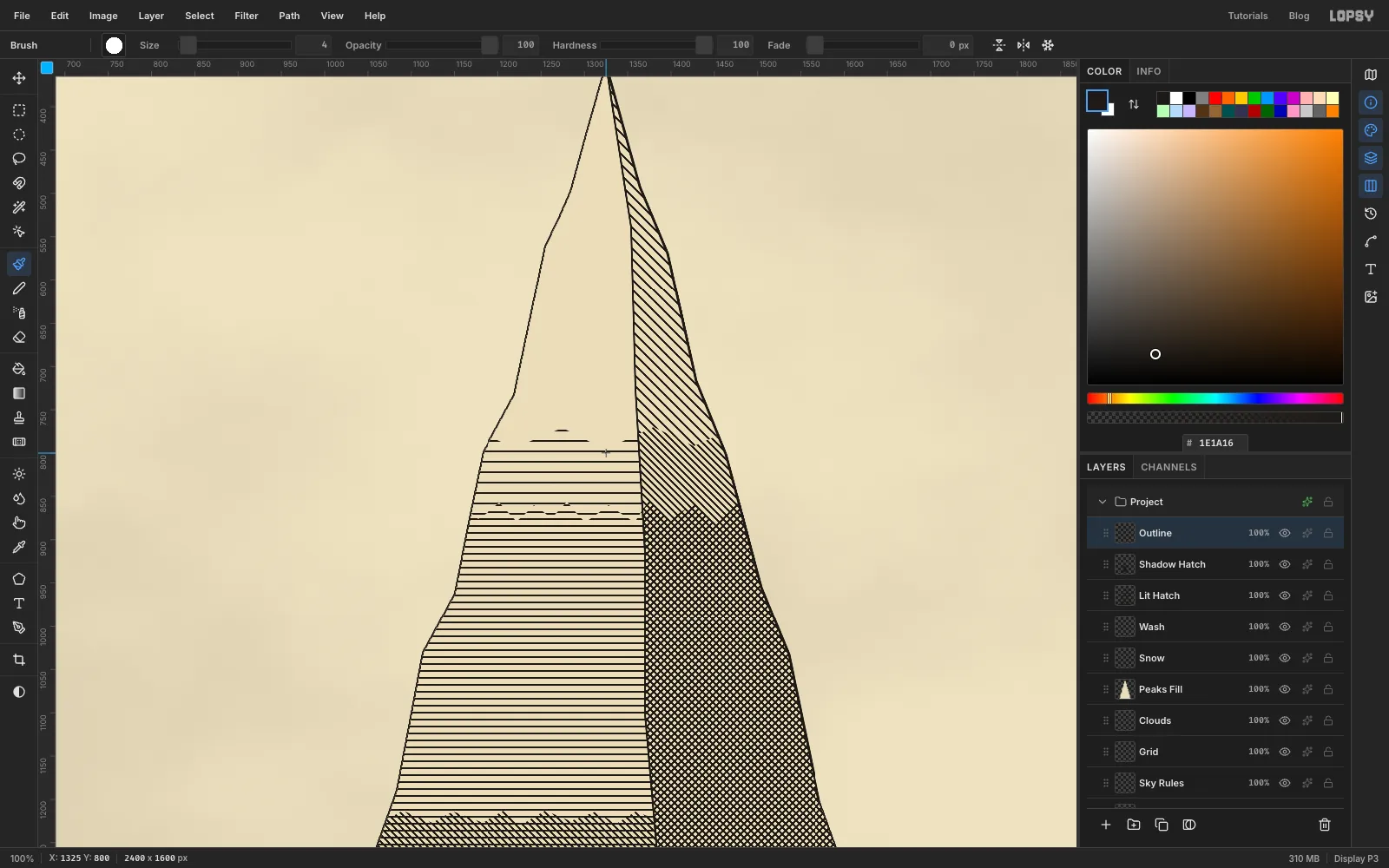Select the Eraser tool

[19, 337]
